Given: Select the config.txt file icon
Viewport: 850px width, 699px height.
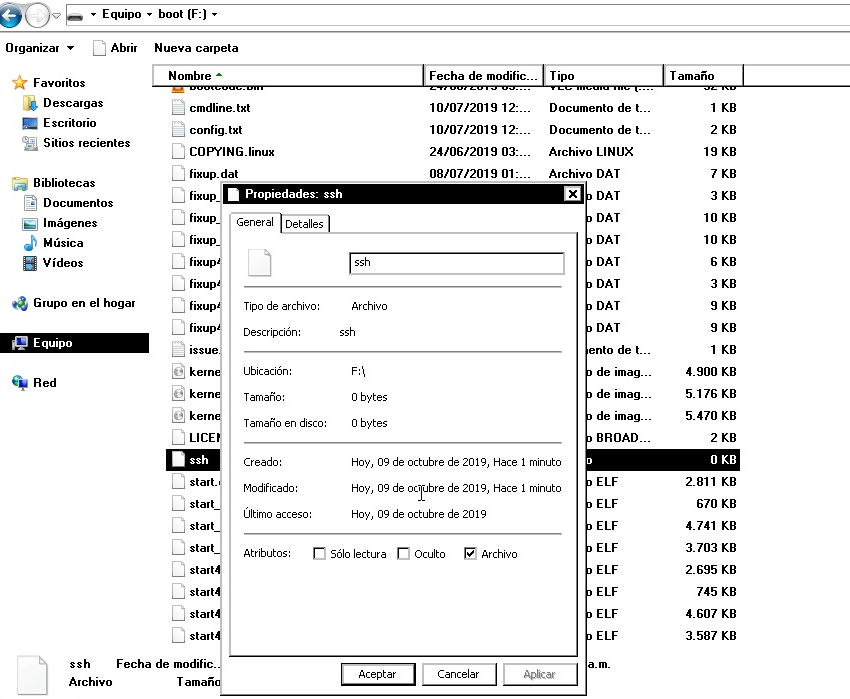Looking at the screenshot, I should pos(178,130).
